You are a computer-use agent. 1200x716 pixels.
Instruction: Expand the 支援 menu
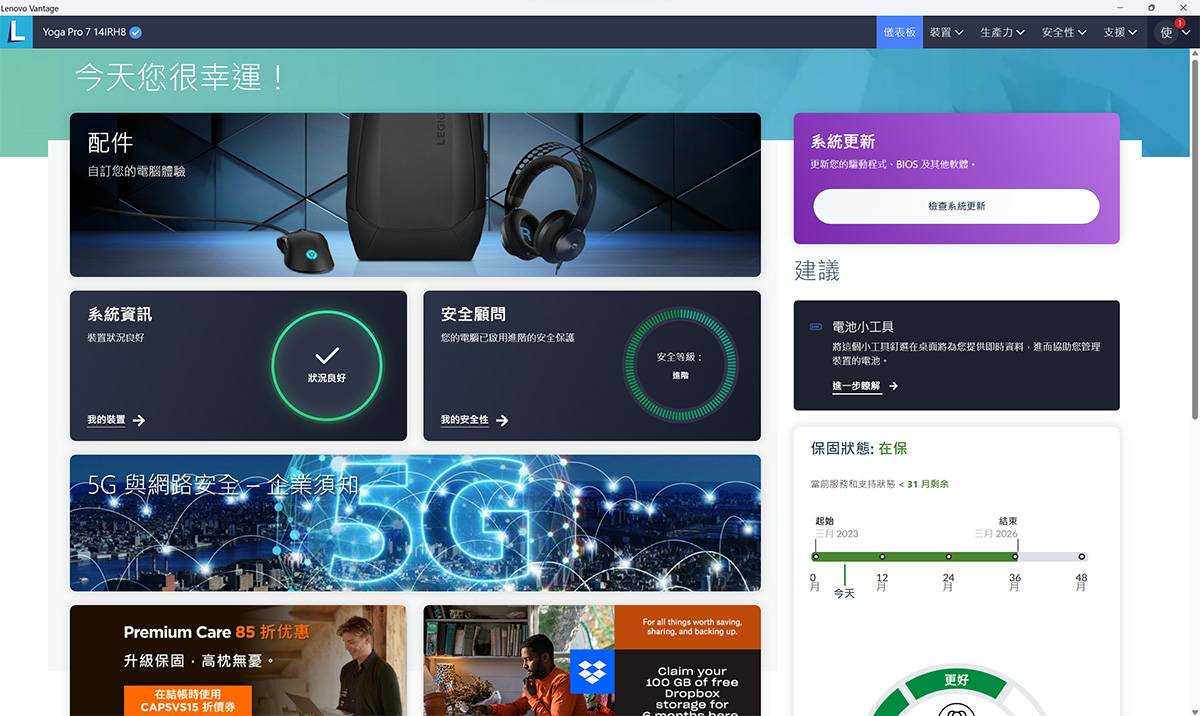click(1120, 32)
